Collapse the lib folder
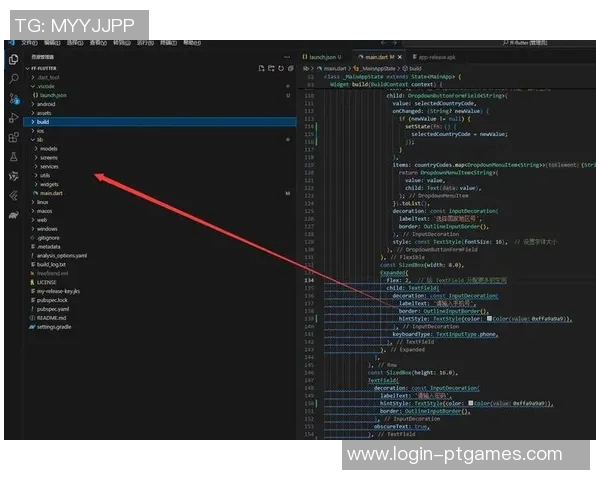This screenshot has height=480, width=600. pyautogui.click(x=40, y=139)
